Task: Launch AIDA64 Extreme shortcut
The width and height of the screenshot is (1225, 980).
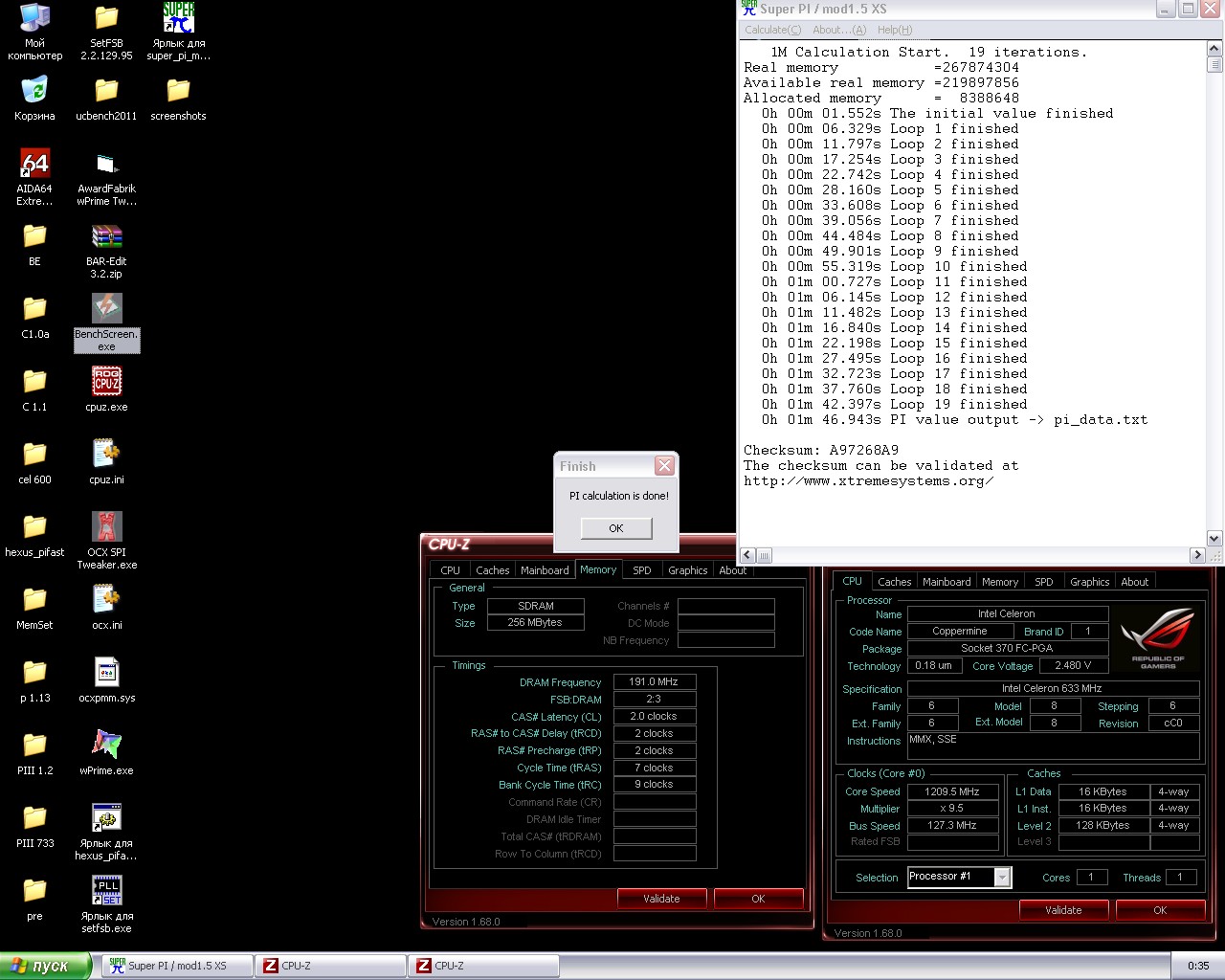Action: 34,177
